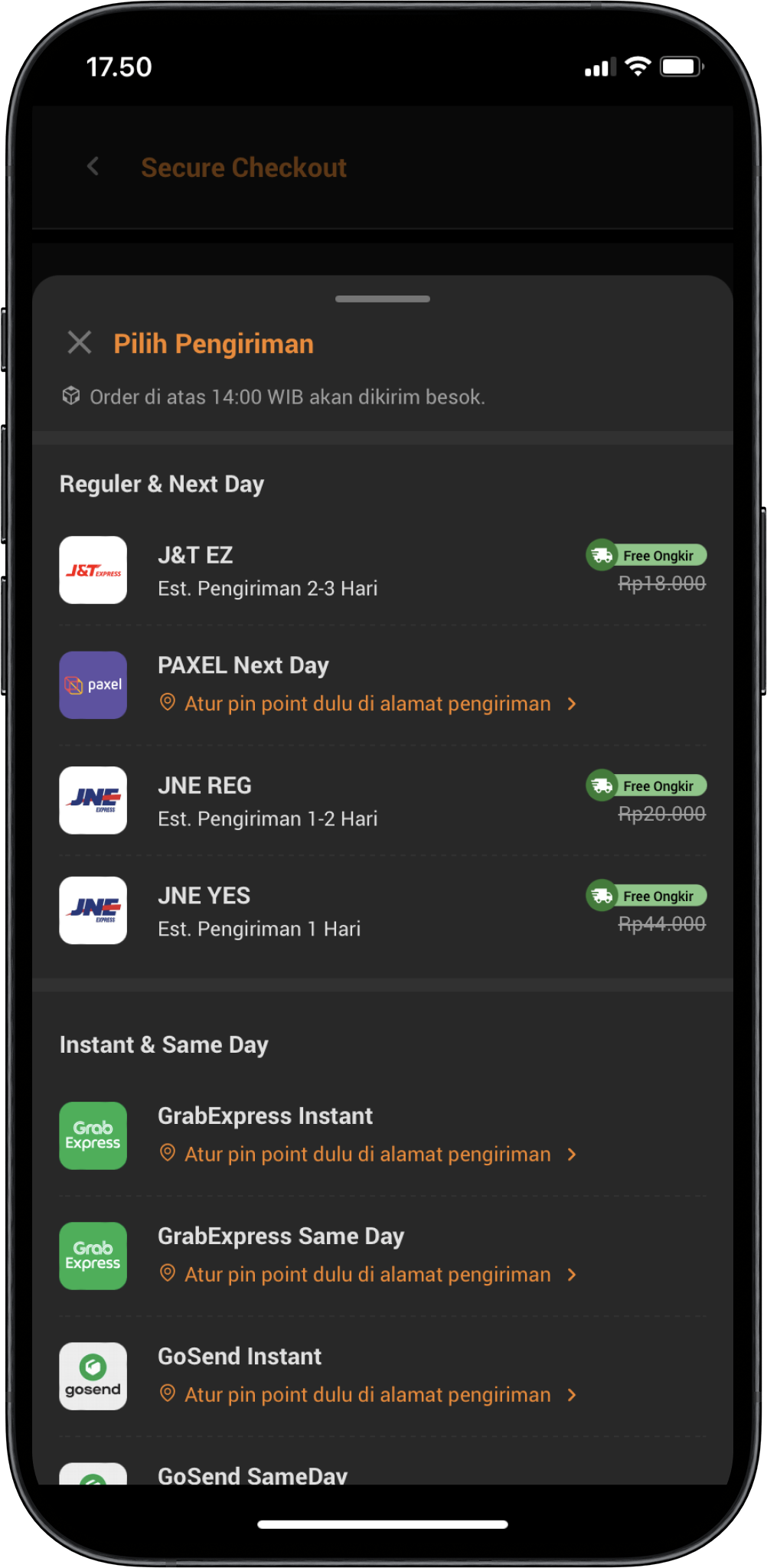Open PAXEL Next Day pin point chevron

click(x=572, y=704)
